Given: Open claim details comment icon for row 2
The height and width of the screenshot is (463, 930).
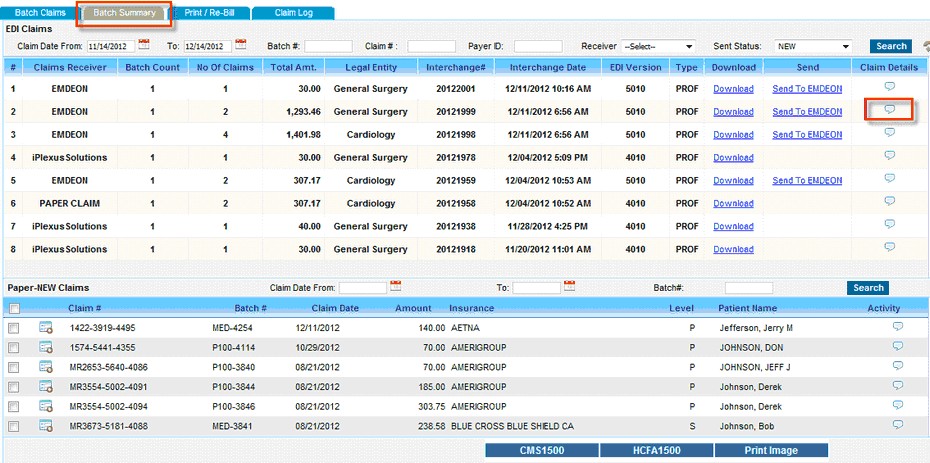Looking at the screenshot, I should 889,110.
